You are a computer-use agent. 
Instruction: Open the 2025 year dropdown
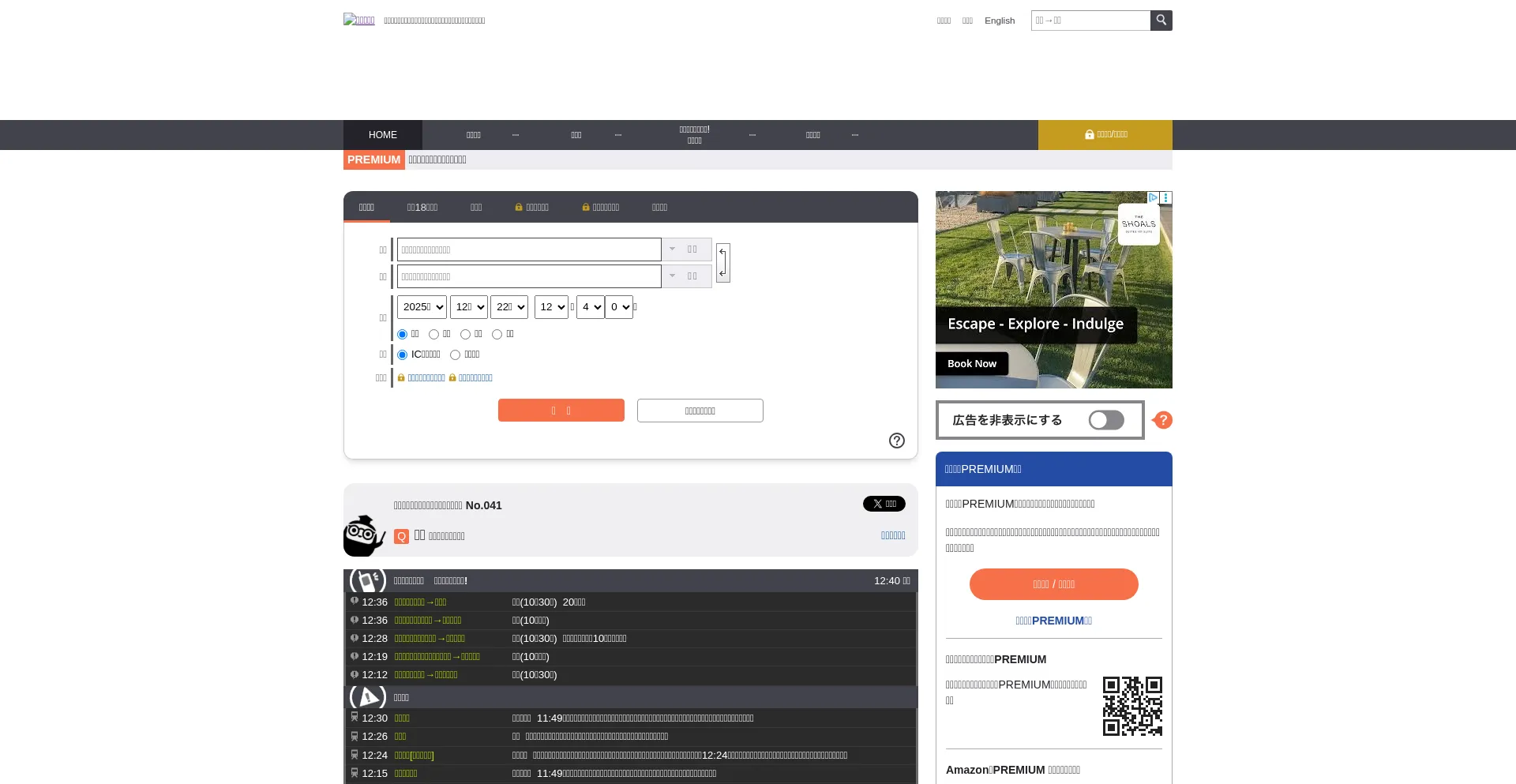422,307
